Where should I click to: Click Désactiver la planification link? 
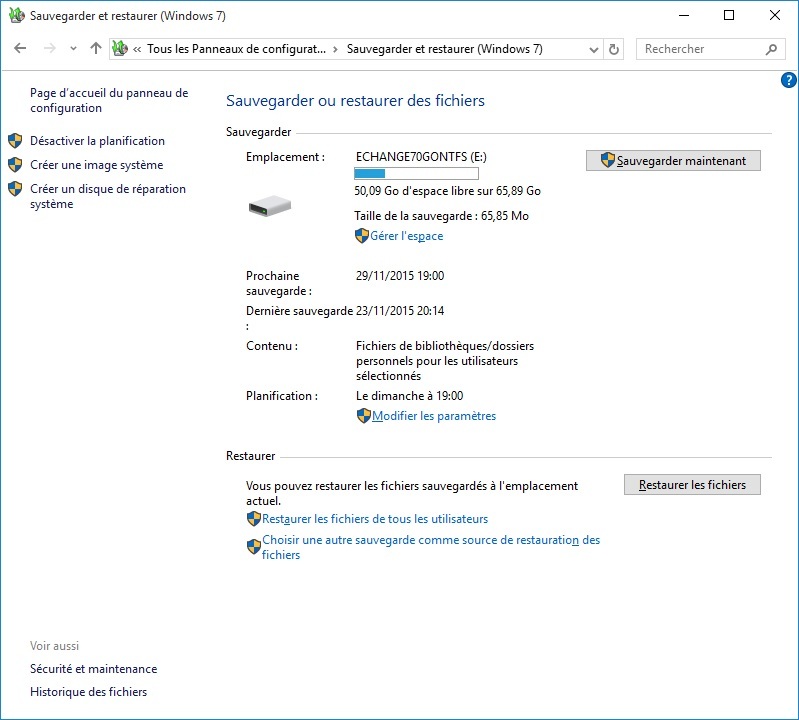(97, 141)
